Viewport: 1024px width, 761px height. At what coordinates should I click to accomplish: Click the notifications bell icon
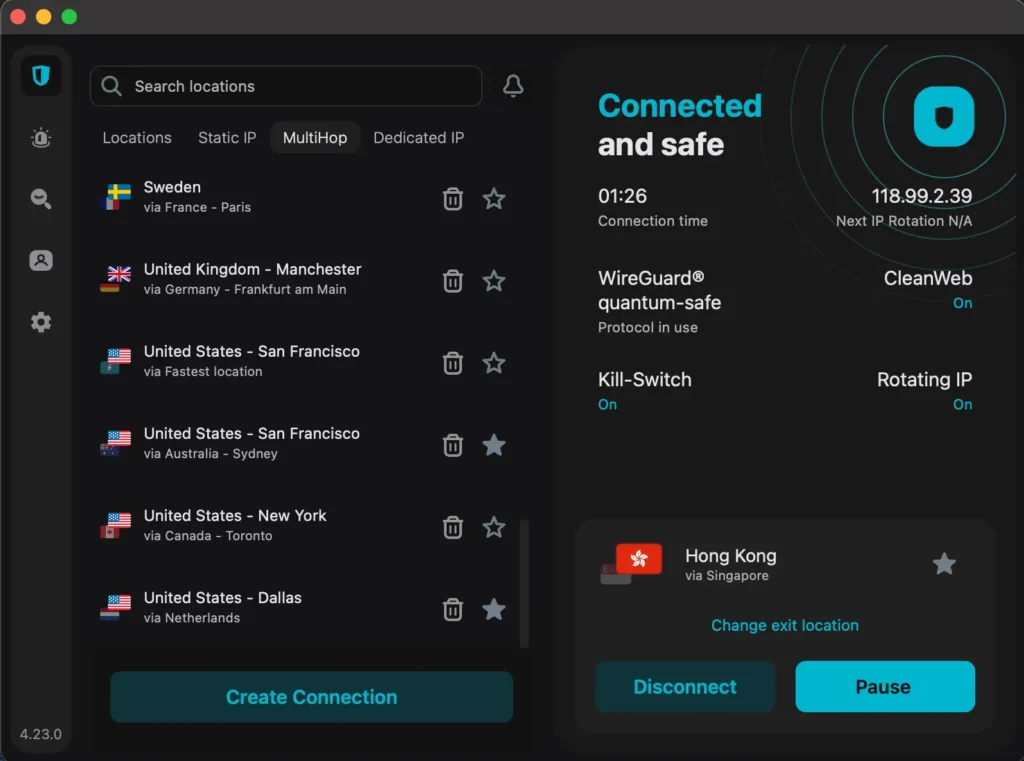click(513, 87)
